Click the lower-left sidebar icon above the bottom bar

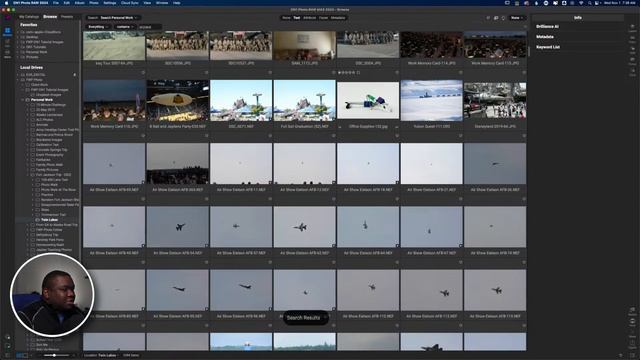tap(7, 346)
